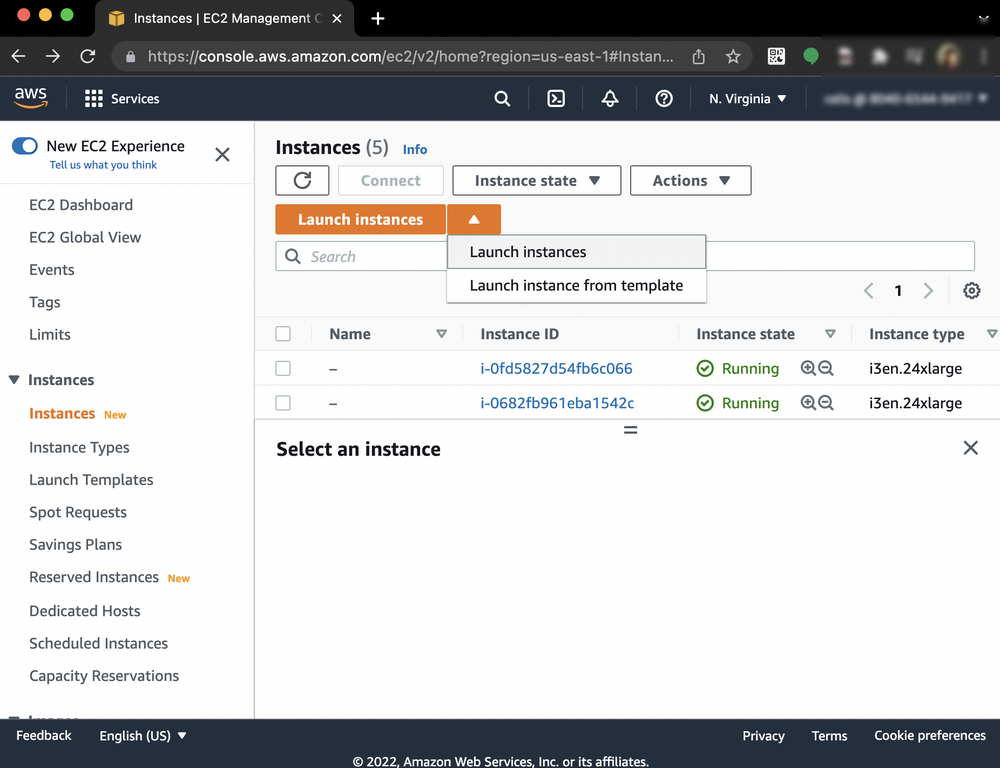This screenshot has height=768, width=1000.
Task: Check the i-0682fb961eba1542c instance row
Action: tap(283, 403)
